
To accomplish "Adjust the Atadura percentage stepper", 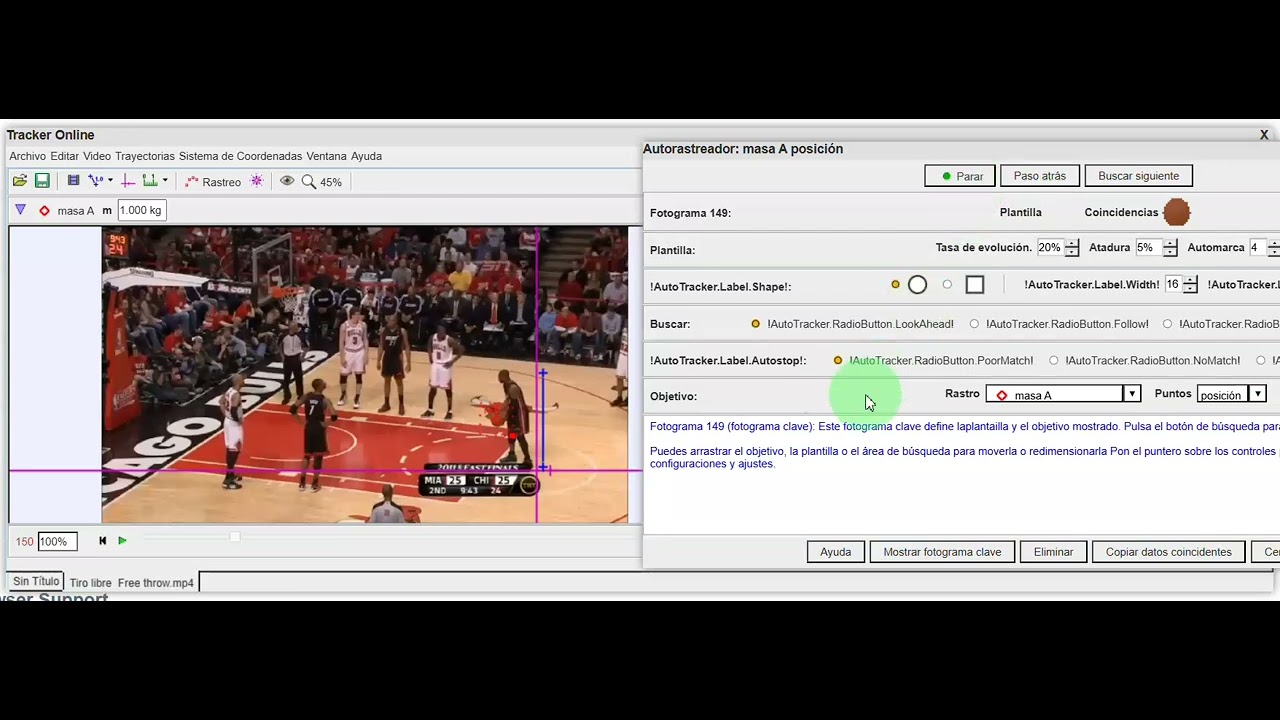I will (1170, 247).
